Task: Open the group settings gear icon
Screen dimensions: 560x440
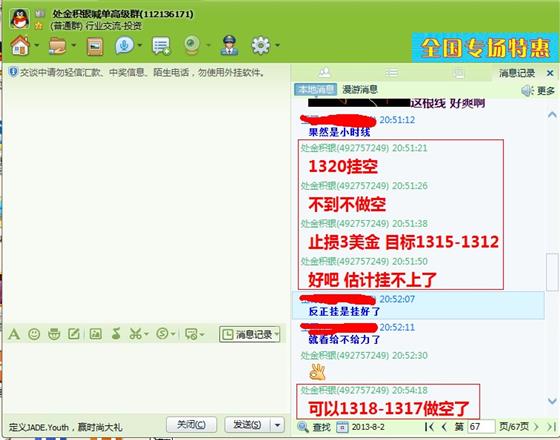Action: (261, 45)
